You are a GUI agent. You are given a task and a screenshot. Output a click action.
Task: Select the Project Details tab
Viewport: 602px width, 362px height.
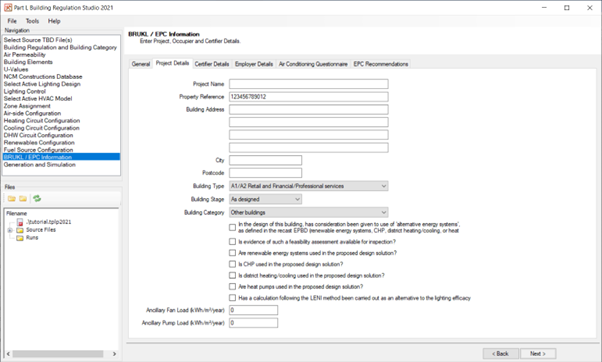[172, 63]
